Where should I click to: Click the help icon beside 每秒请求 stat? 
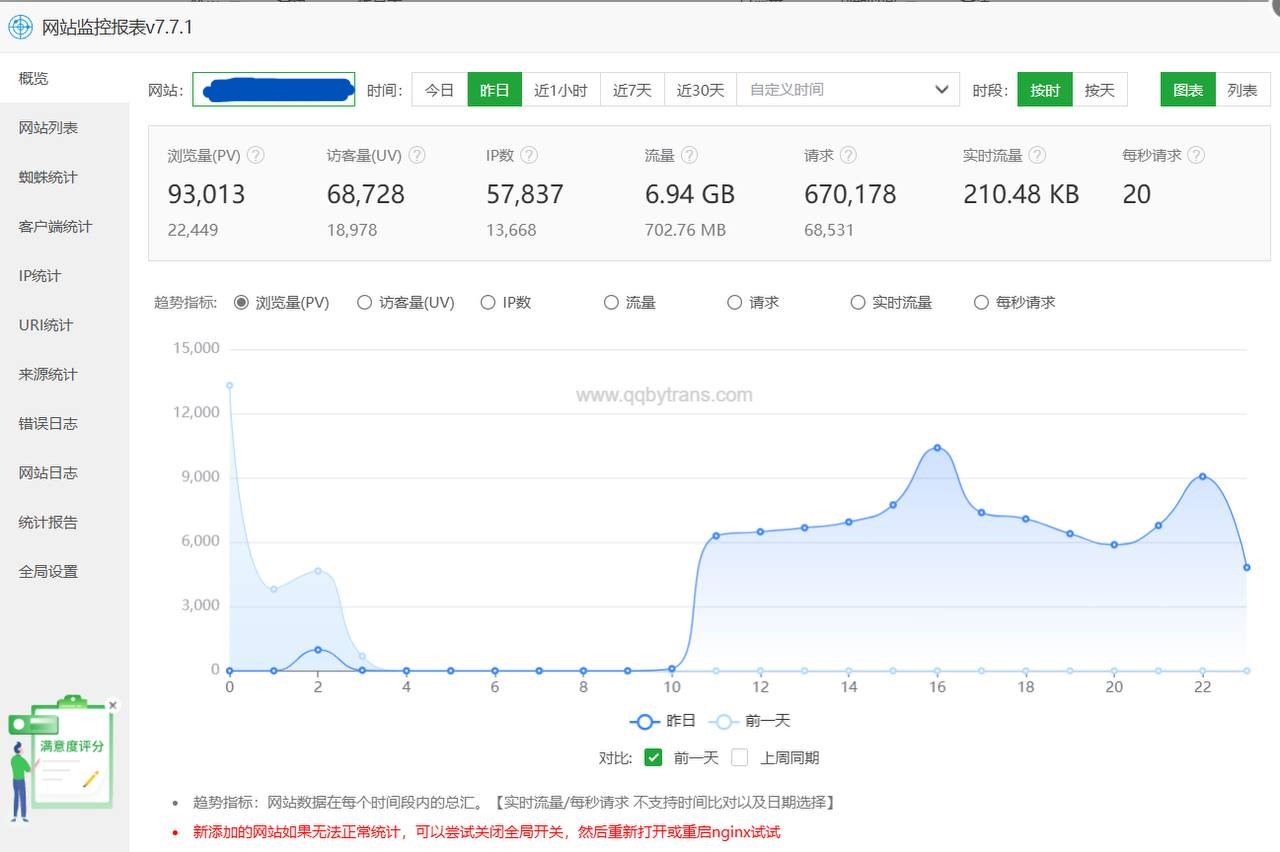[x=1196, y=155]
